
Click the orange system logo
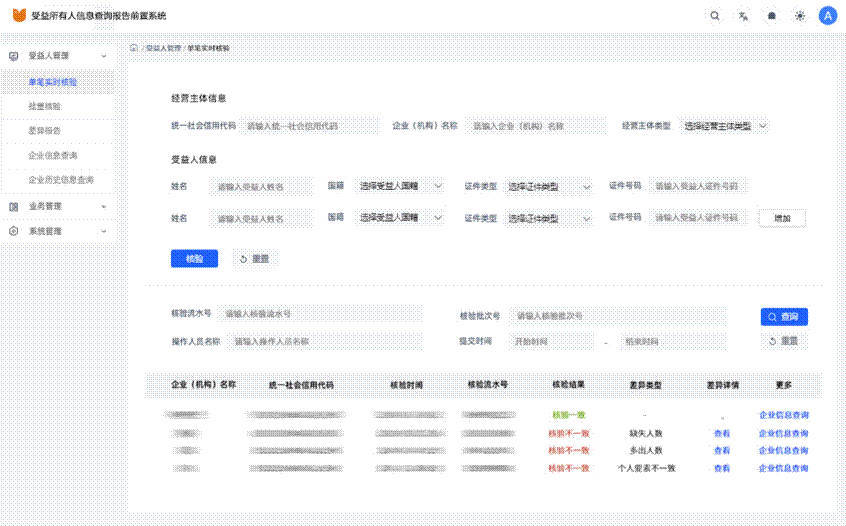tap(19, 16)
